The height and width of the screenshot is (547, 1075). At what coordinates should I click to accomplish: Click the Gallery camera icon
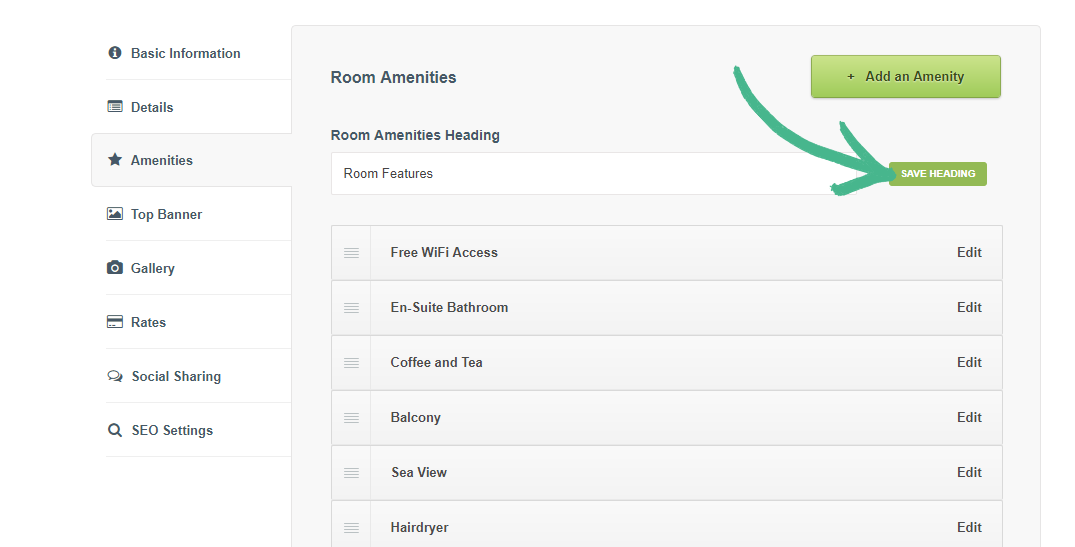115,268
